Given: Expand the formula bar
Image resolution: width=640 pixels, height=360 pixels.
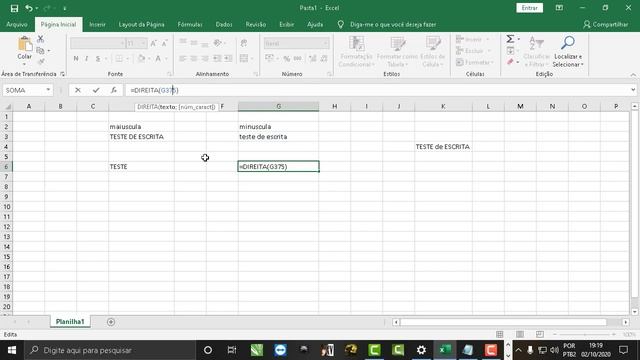Looking at the screenshot, I should coord(633,90).
